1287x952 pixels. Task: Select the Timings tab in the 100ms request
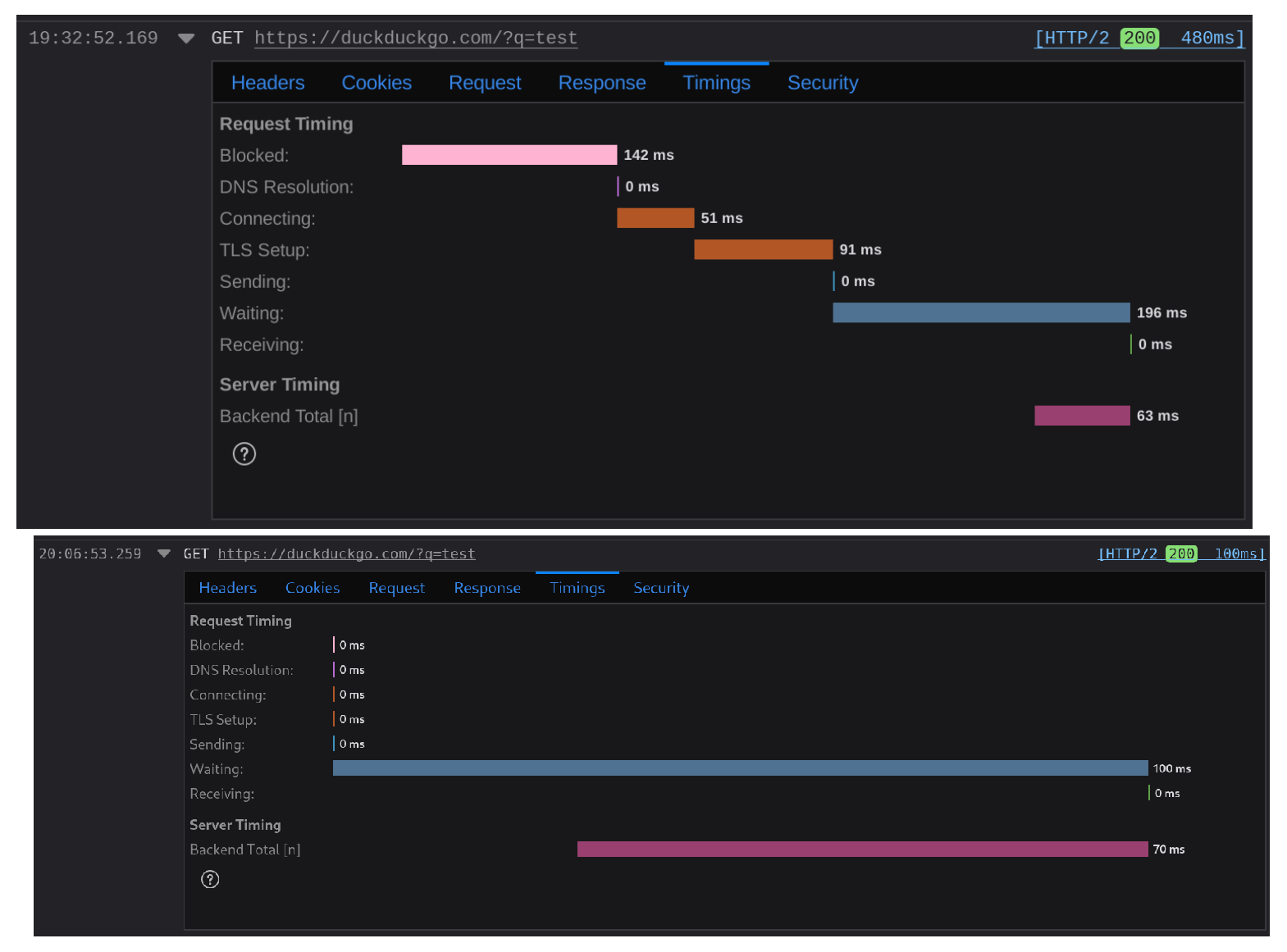[x=577, y=588]
